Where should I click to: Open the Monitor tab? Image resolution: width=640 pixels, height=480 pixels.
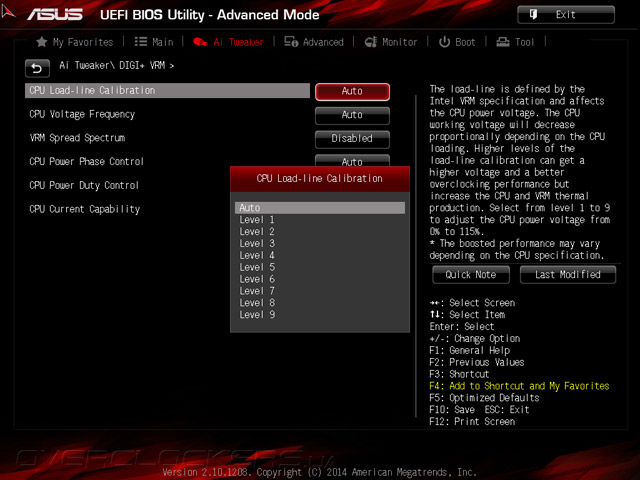(x=400, y=42)
